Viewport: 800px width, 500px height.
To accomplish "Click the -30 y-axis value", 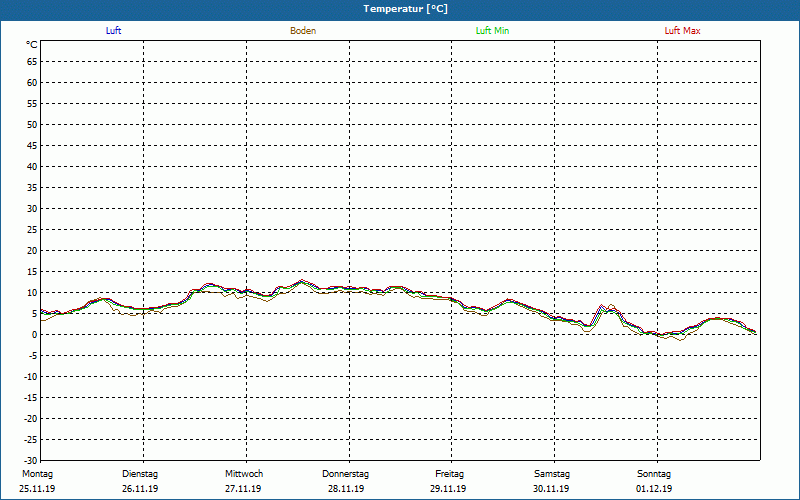I will coord(31,461).
